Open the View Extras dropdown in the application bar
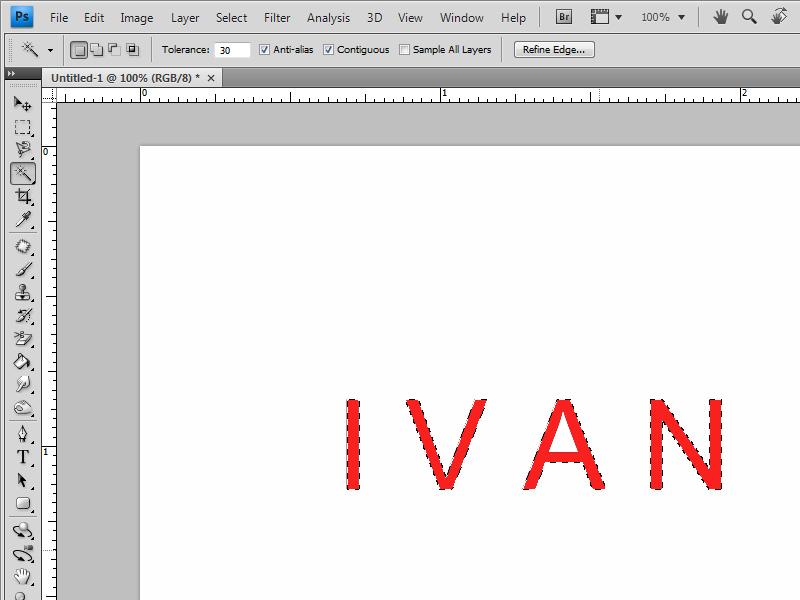Screen dimensions: 800x600 click(x=606, y=17)
